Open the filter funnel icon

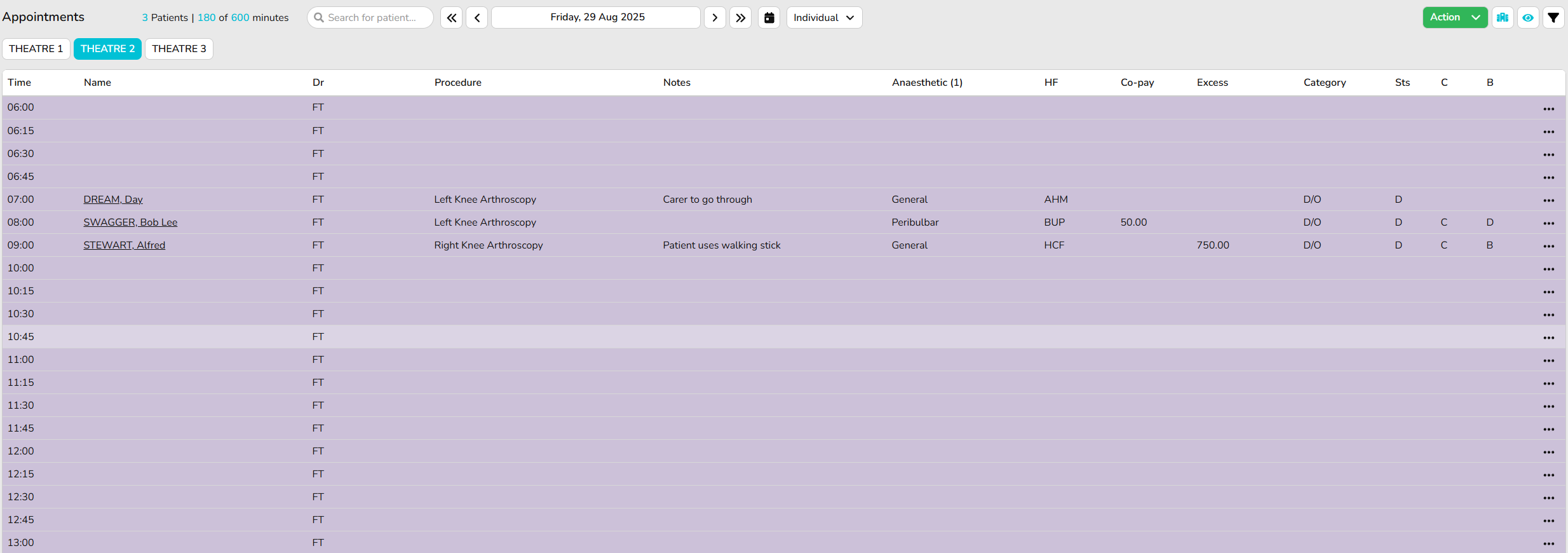1553,18
